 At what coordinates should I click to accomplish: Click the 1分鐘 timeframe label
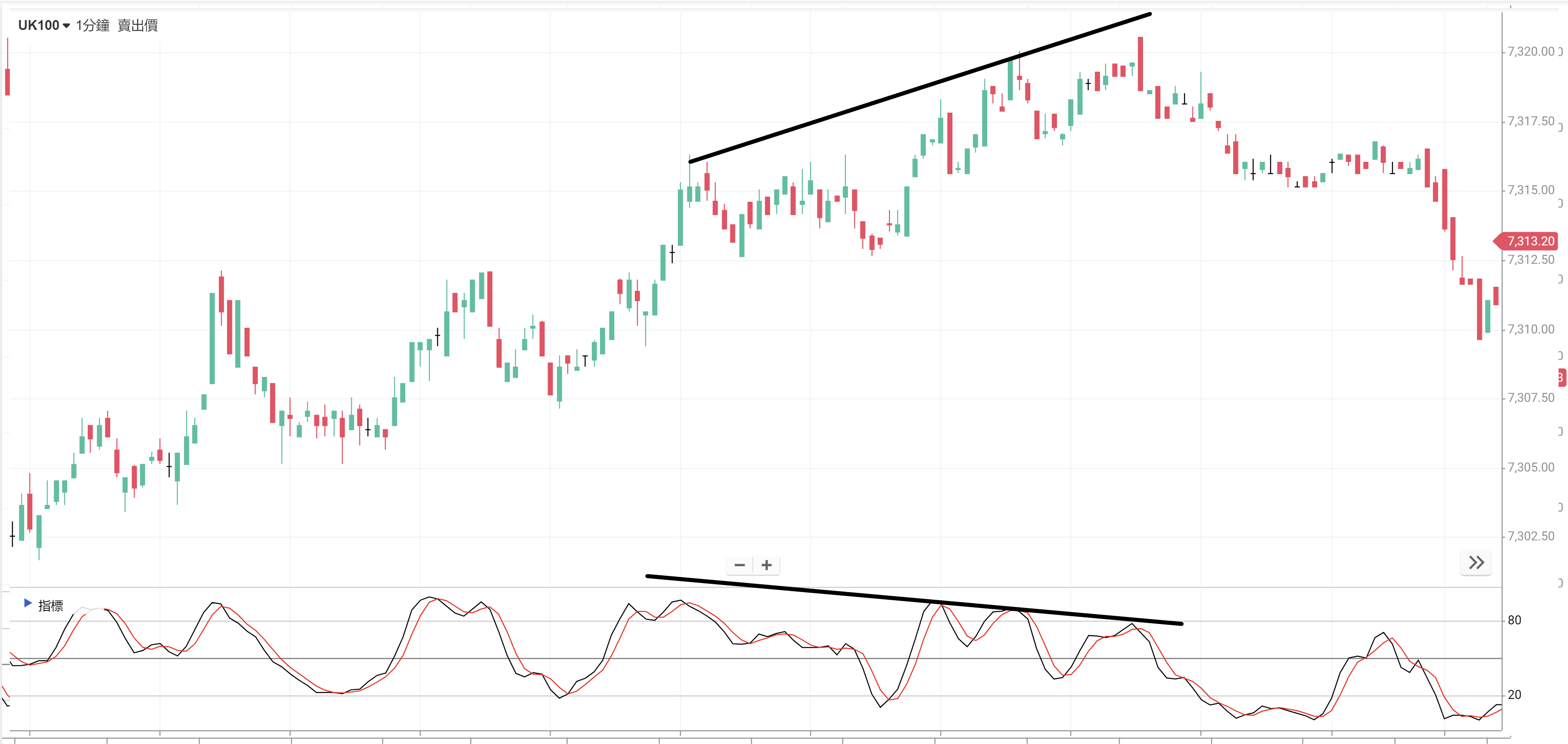93,25
